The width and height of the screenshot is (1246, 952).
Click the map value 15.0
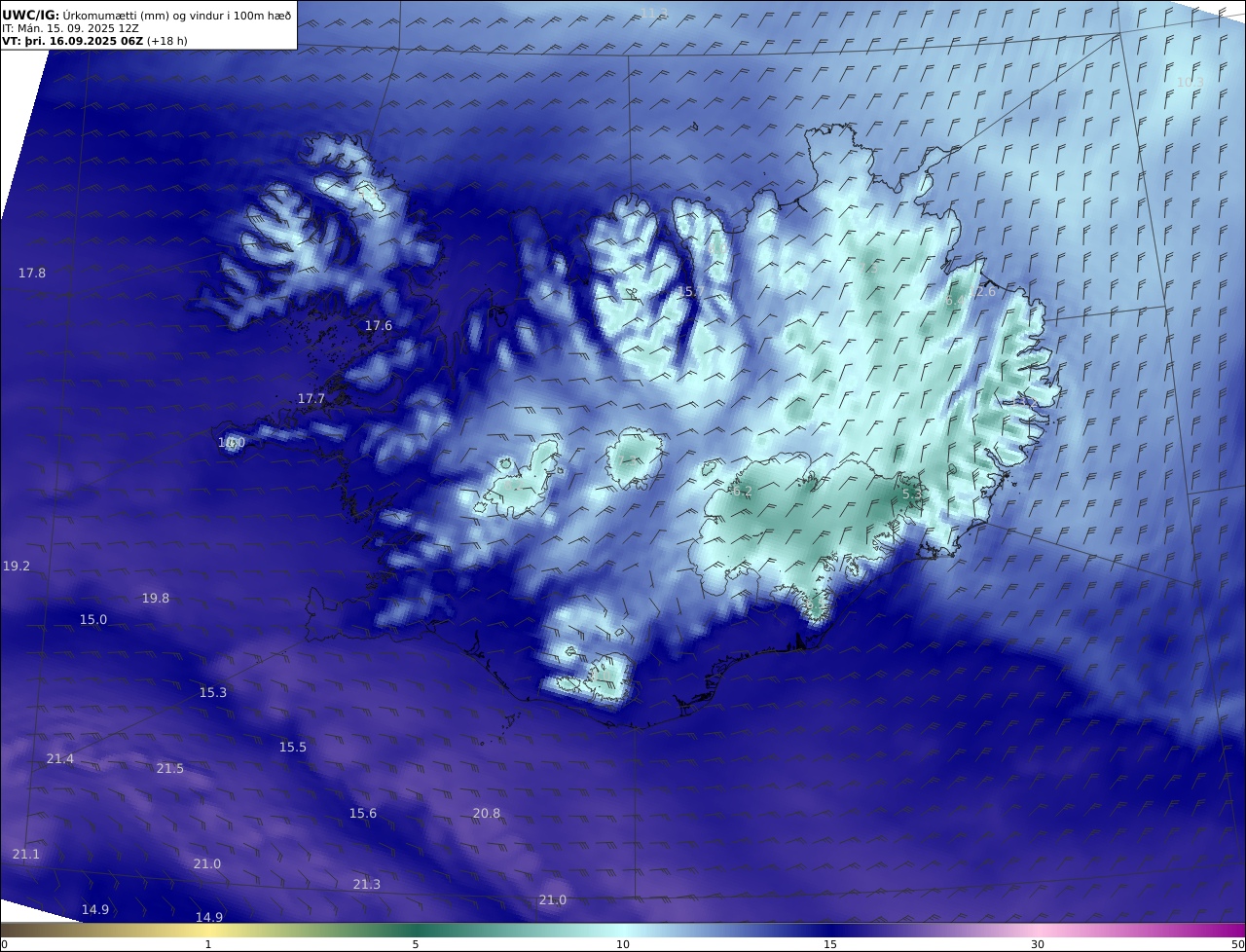coord(93,620)
